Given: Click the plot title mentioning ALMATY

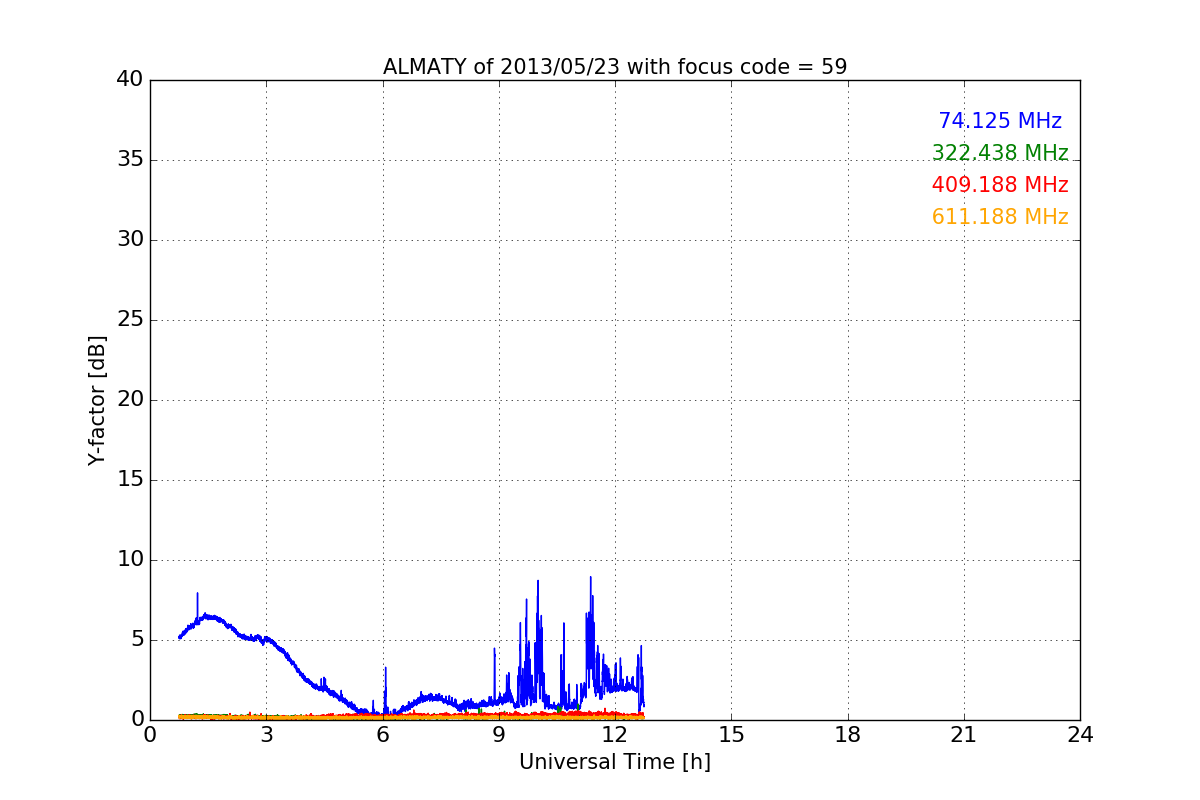Looking at the screenshot, I should click(615, 67).
